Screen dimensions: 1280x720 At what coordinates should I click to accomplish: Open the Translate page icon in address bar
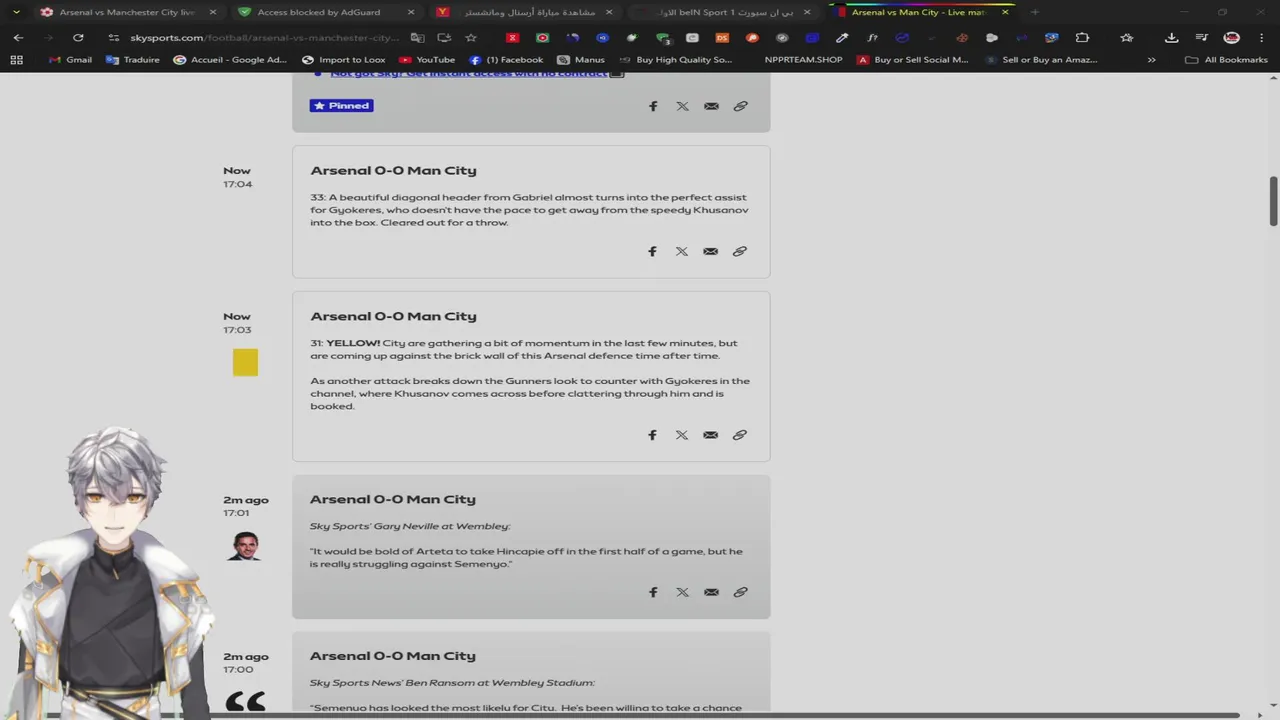417,37
